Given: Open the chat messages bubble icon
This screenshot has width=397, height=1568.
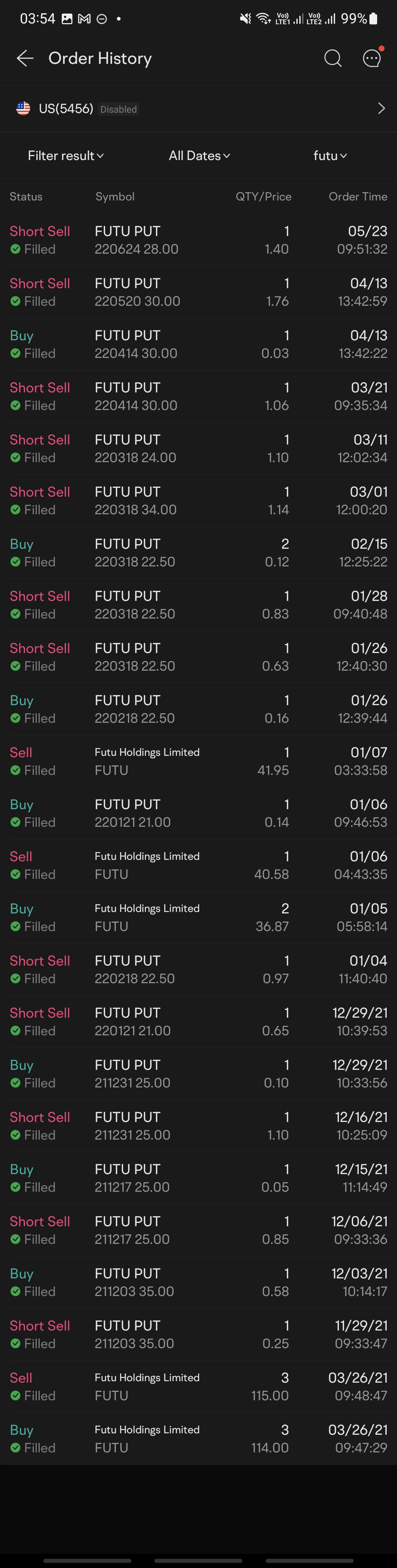Looking at the screenshot, I should coord(372,58).
